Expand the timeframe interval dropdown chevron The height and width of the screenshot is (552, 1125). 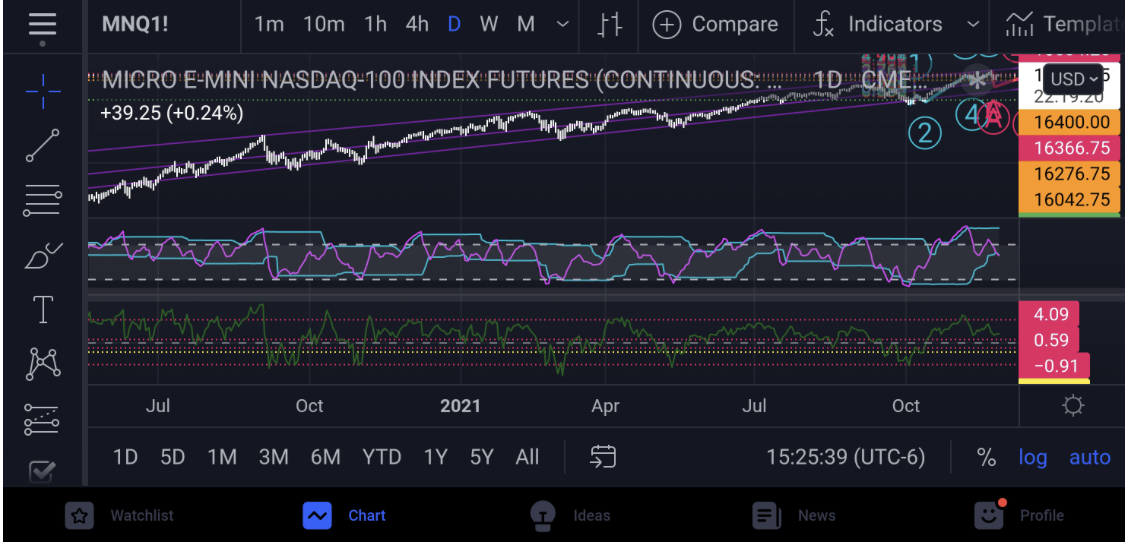point(563,25)
